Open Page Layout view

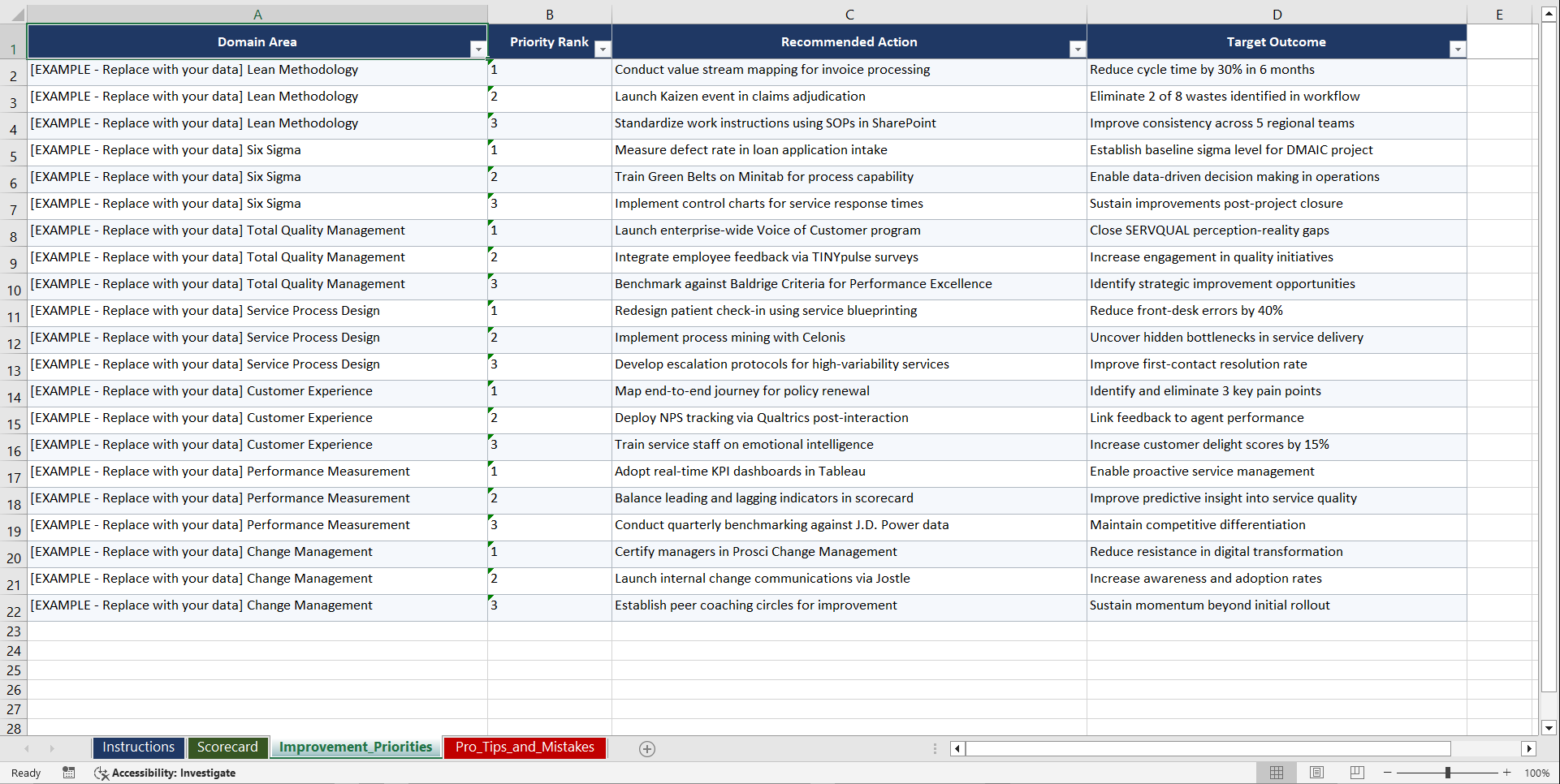coord(1316,773)
